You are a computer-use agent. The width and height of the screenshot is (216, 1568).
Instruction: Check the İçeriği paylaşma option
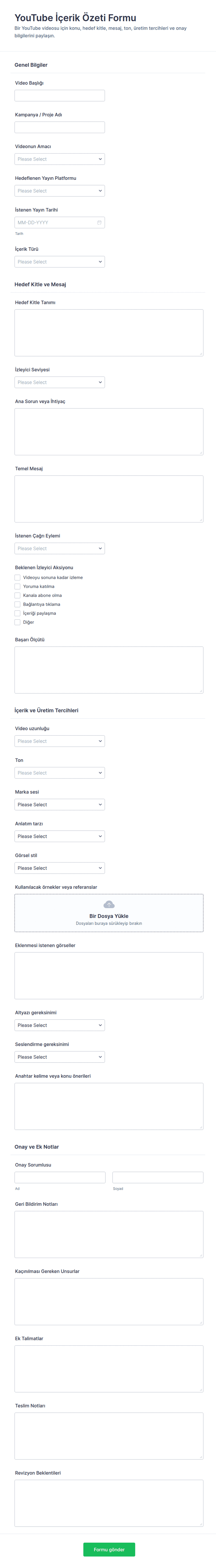point(18,614)
